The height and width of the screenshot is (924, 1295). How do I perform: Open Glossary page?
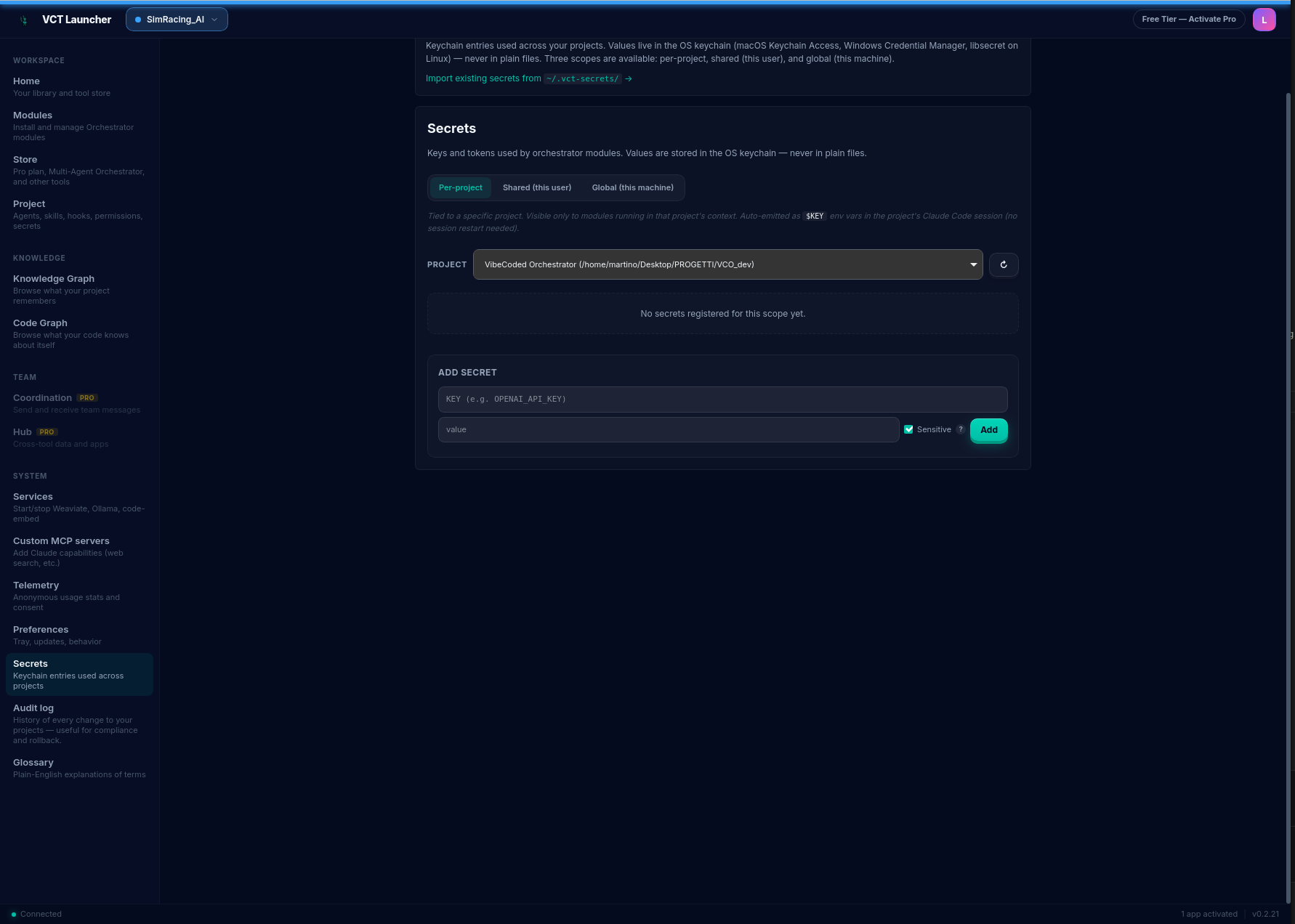[79, 768]
